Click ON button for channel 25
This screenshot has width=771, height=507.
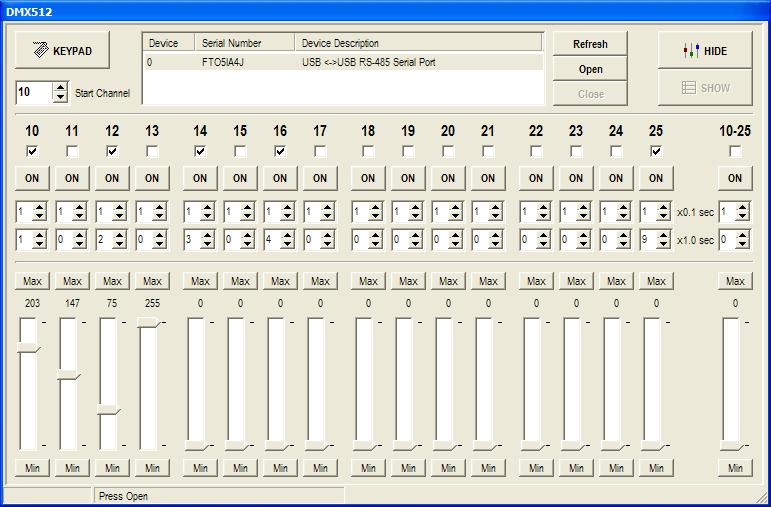656,178
